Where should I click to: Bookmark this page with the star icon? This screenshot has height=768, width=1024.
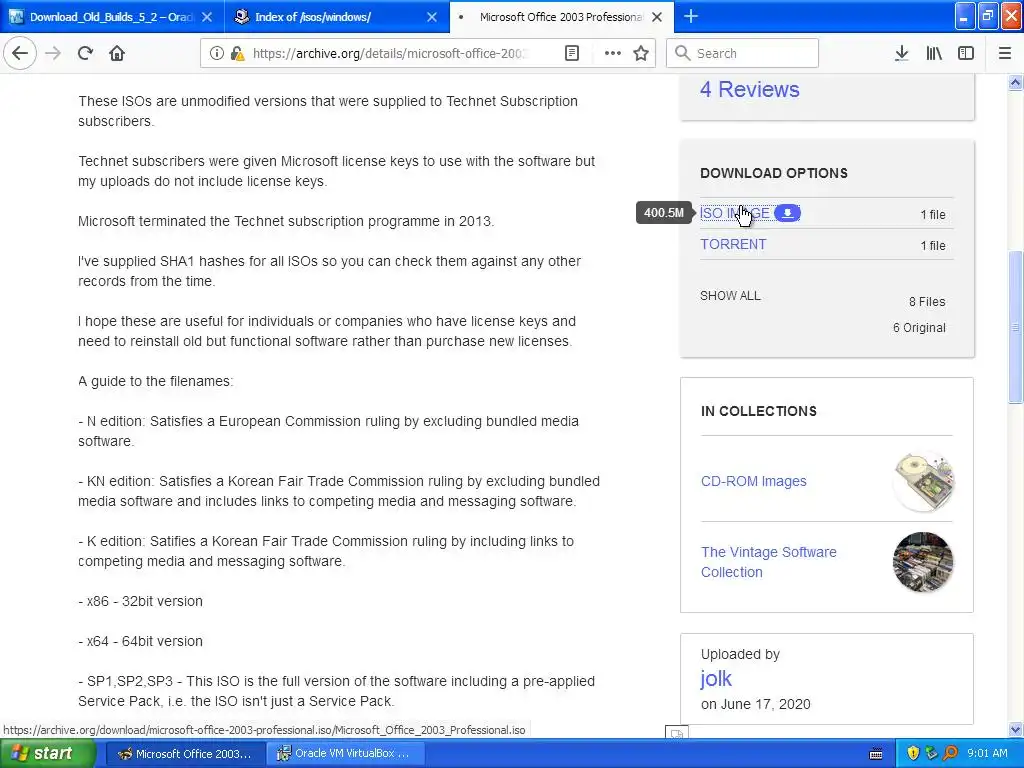(641, 54)
